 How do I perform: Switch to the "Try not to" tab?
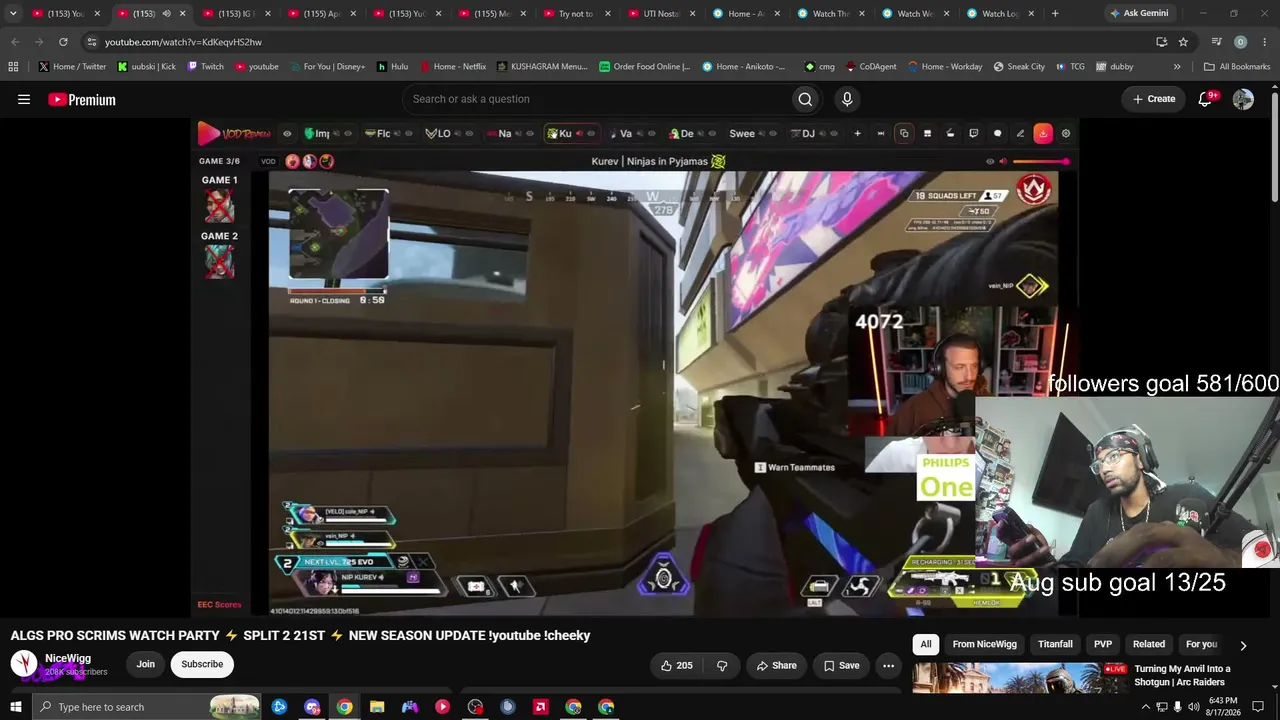pos(575,14)
